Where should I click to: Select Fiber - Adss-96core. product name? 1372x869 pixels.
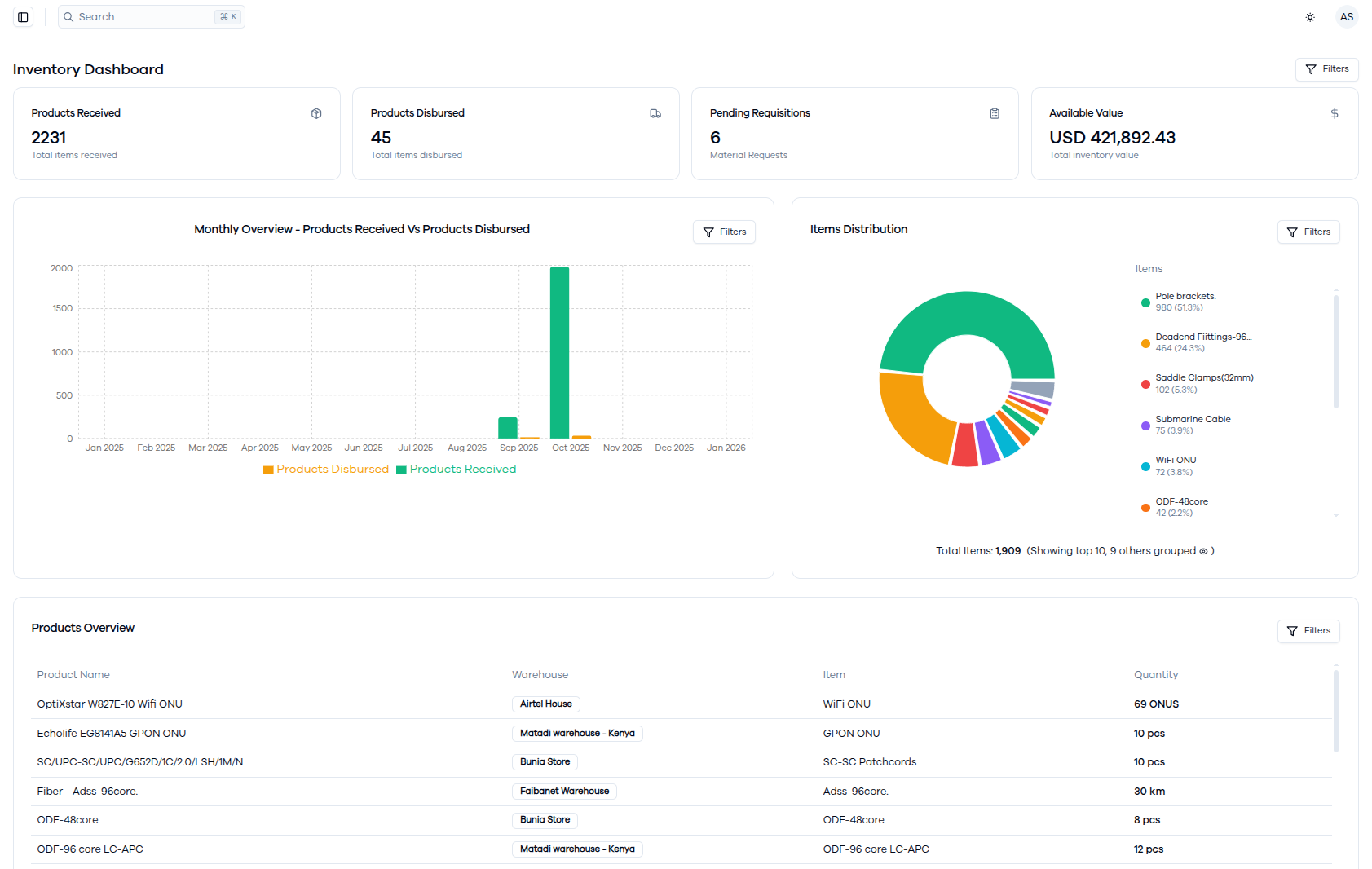tap(87, 792)
